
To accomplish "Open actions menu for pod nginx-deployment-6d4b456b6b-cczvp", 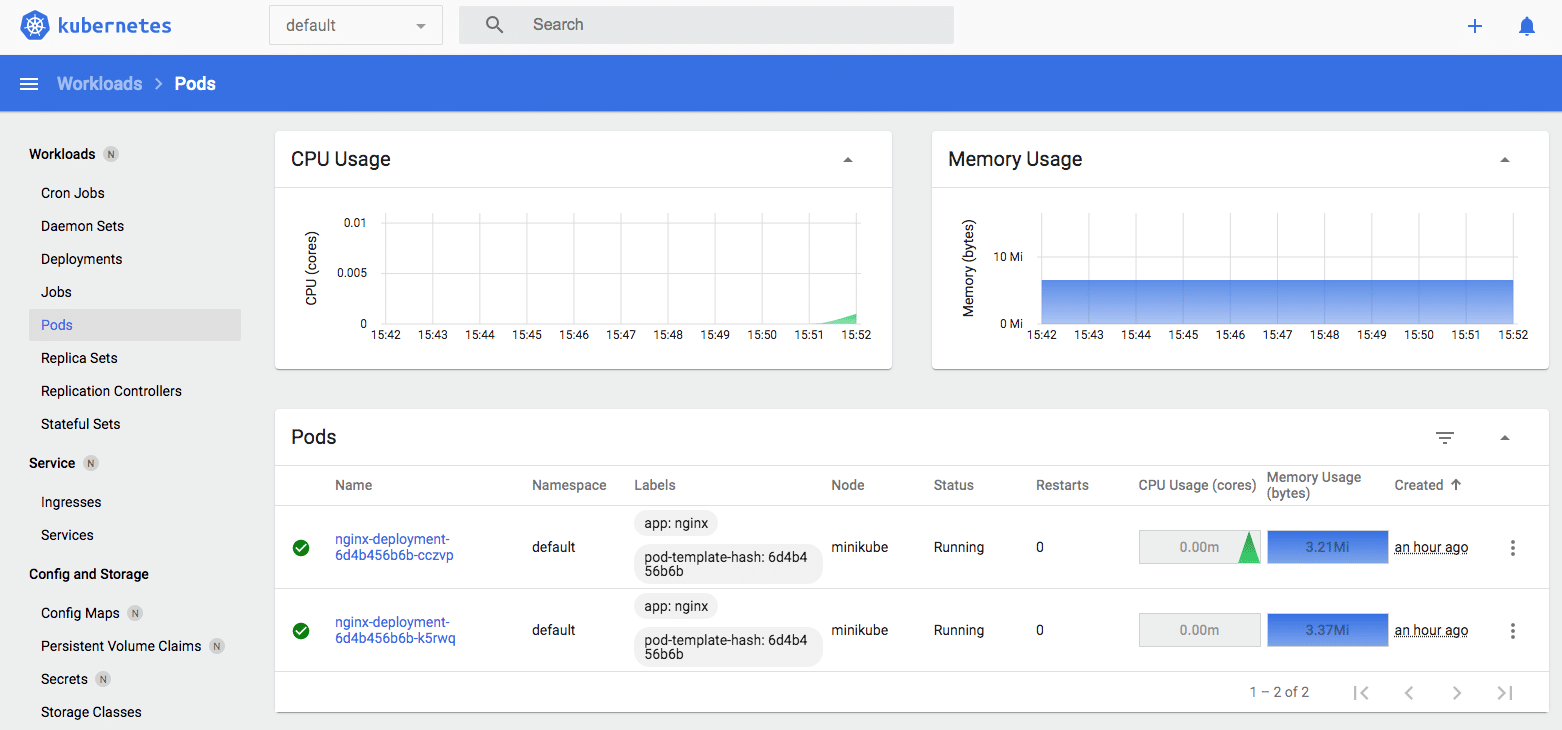I will point(1513,547).
